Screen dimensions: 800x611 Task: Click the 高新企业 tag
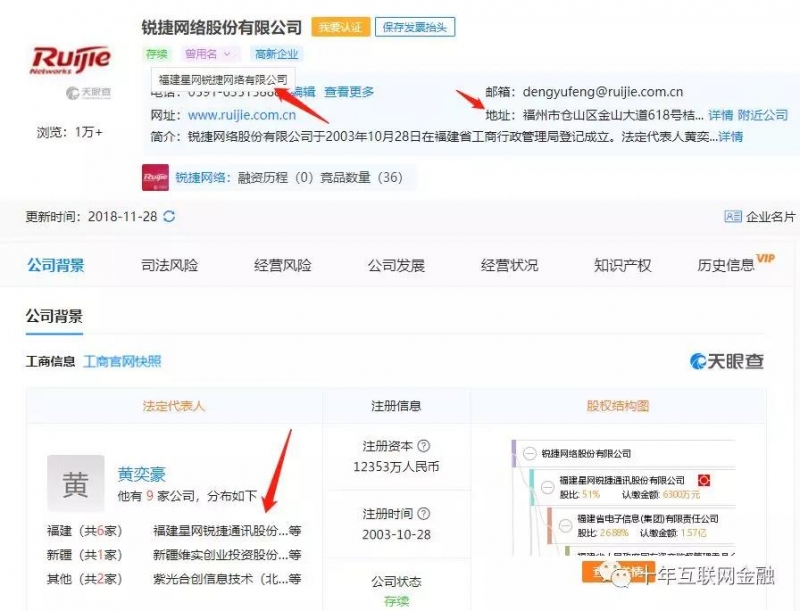click(277, 54)
